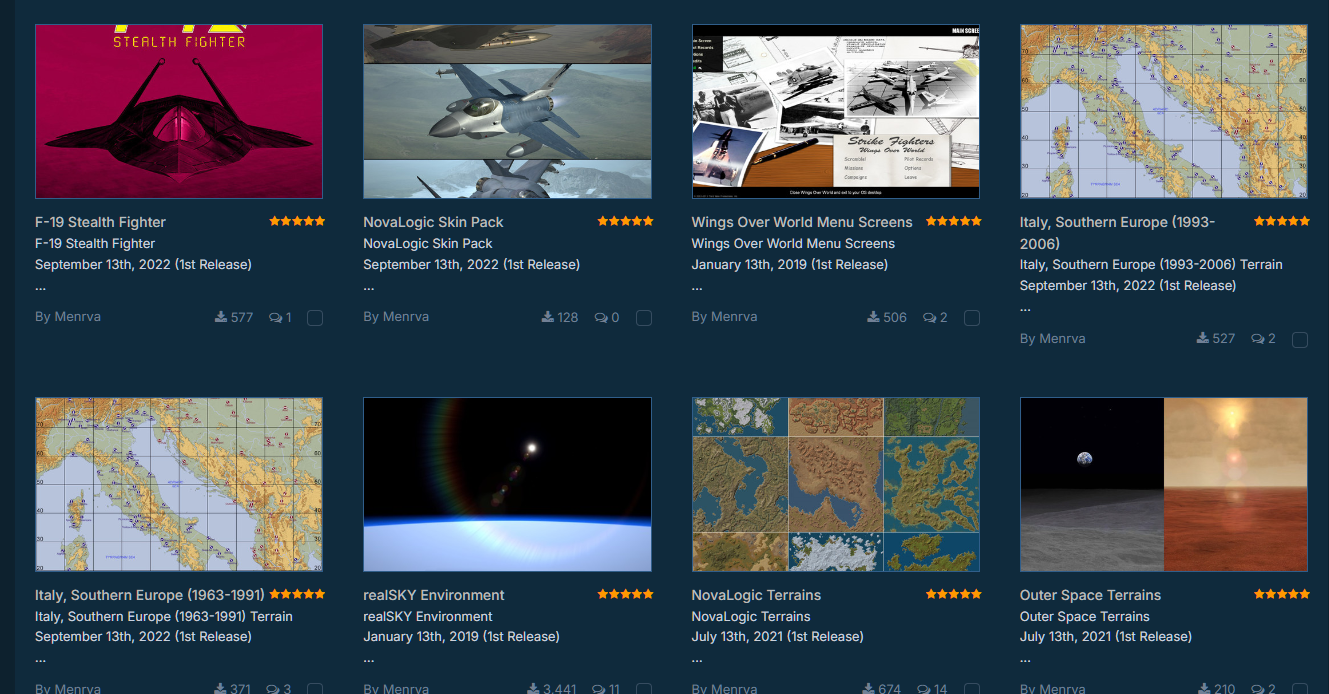Click the comments icon for F-19 Stealth Fighter
The height and width of the screenshot is (694, 1329).
pos(276,317)
